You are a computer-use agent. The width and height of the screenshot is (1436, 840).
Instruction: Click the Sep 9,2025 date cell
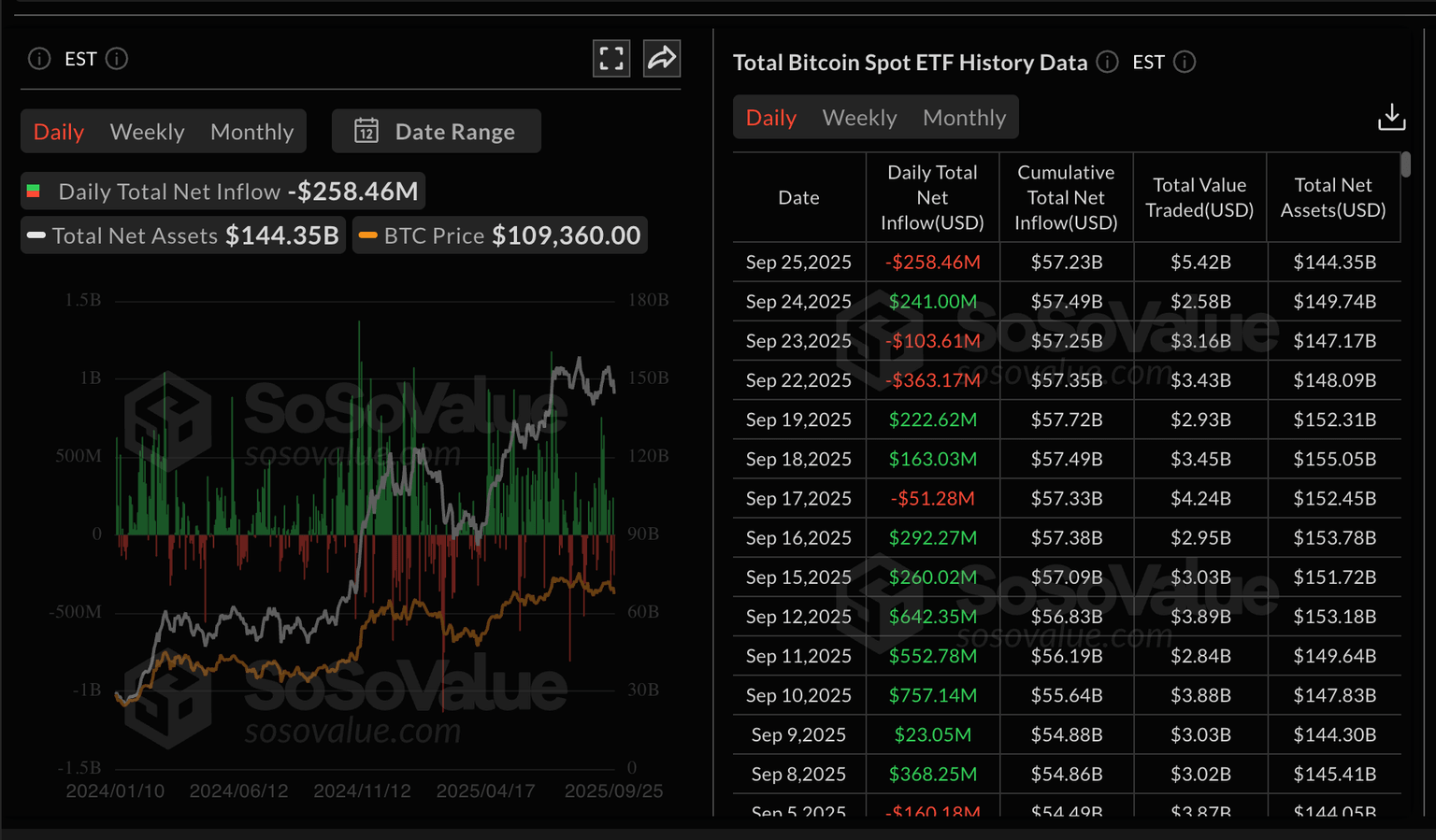(x=799, y=735)
